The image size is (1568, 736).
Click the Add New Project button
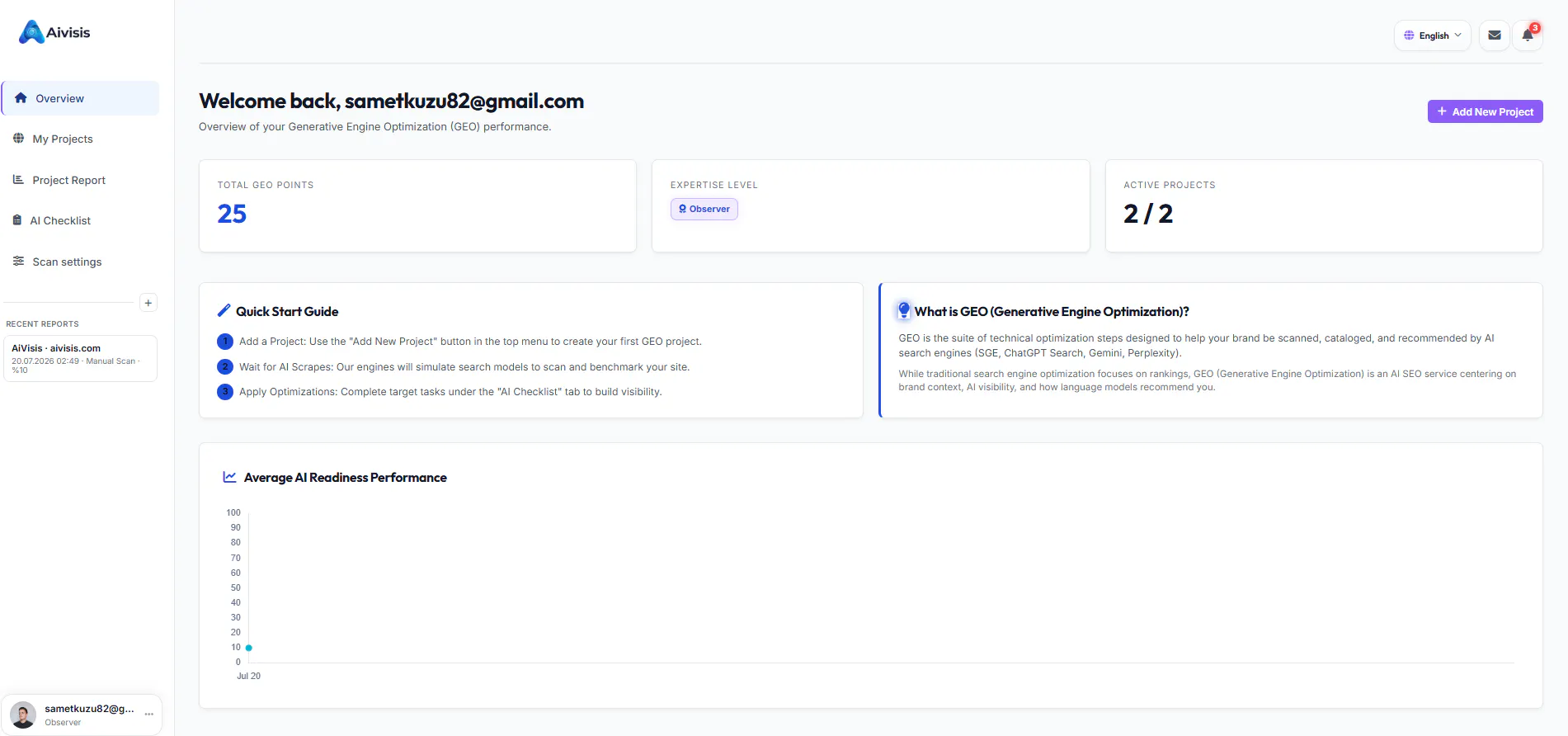(1485, 111)
